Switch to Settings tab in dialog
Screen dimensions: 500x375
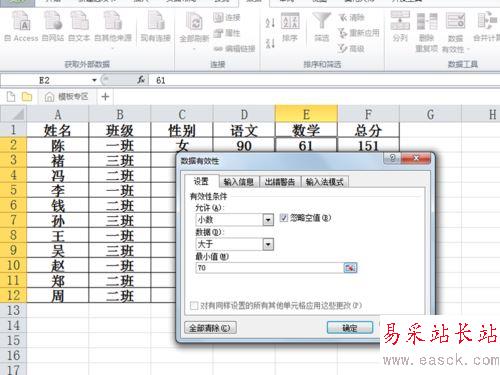coord(201,181)
